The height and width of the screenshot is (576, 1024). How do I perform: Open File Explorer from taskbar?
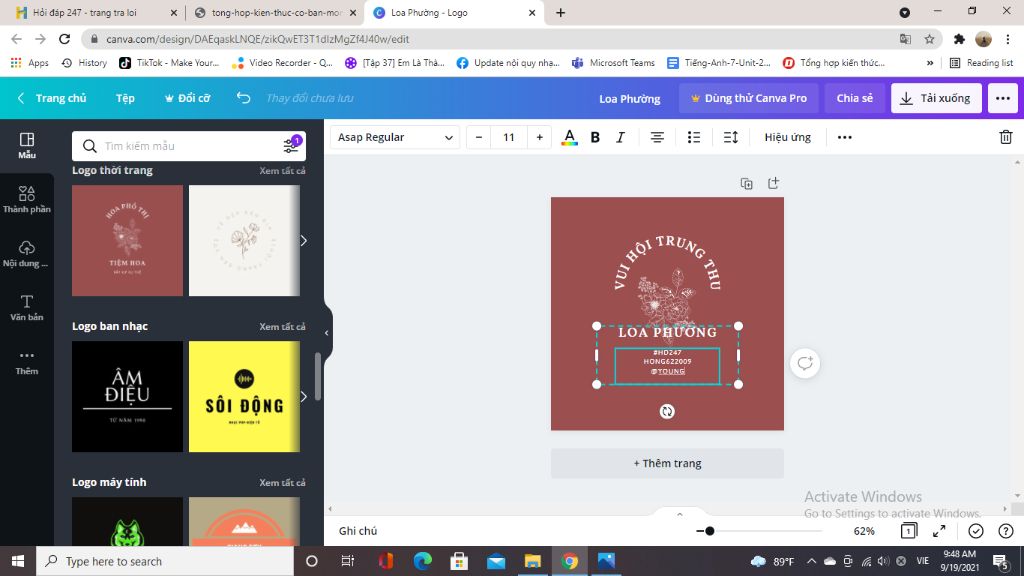532,561
